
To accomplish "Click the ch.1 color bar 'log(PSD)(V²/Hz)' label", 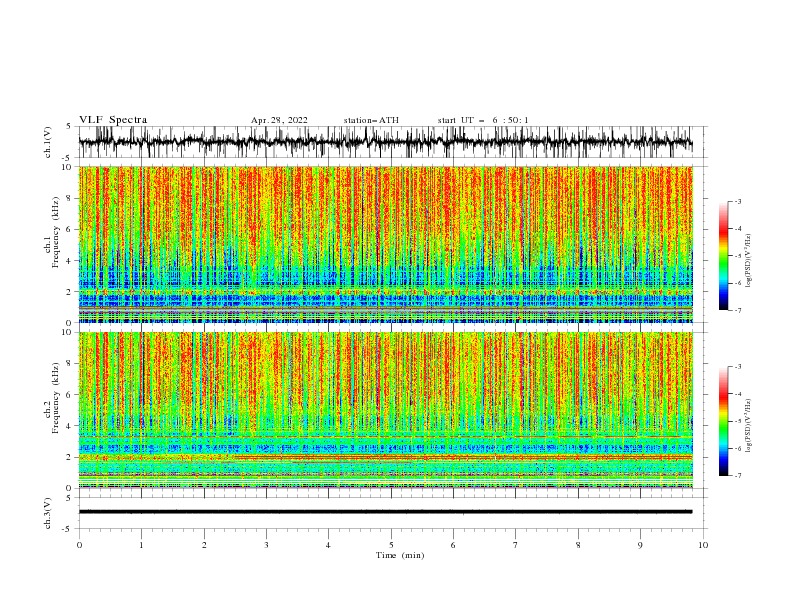I will click(748, 261).
